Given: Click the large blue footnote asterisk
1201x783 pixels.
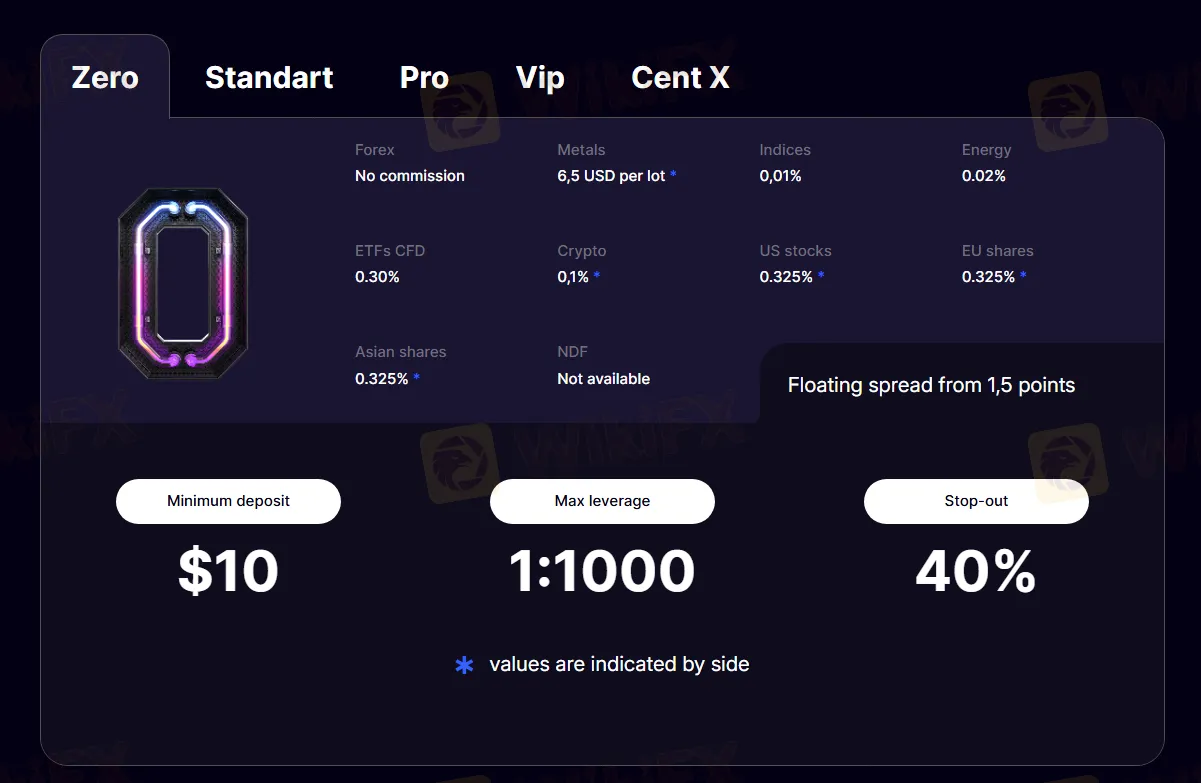Looking at the screenshot, I should coord(464,665).
